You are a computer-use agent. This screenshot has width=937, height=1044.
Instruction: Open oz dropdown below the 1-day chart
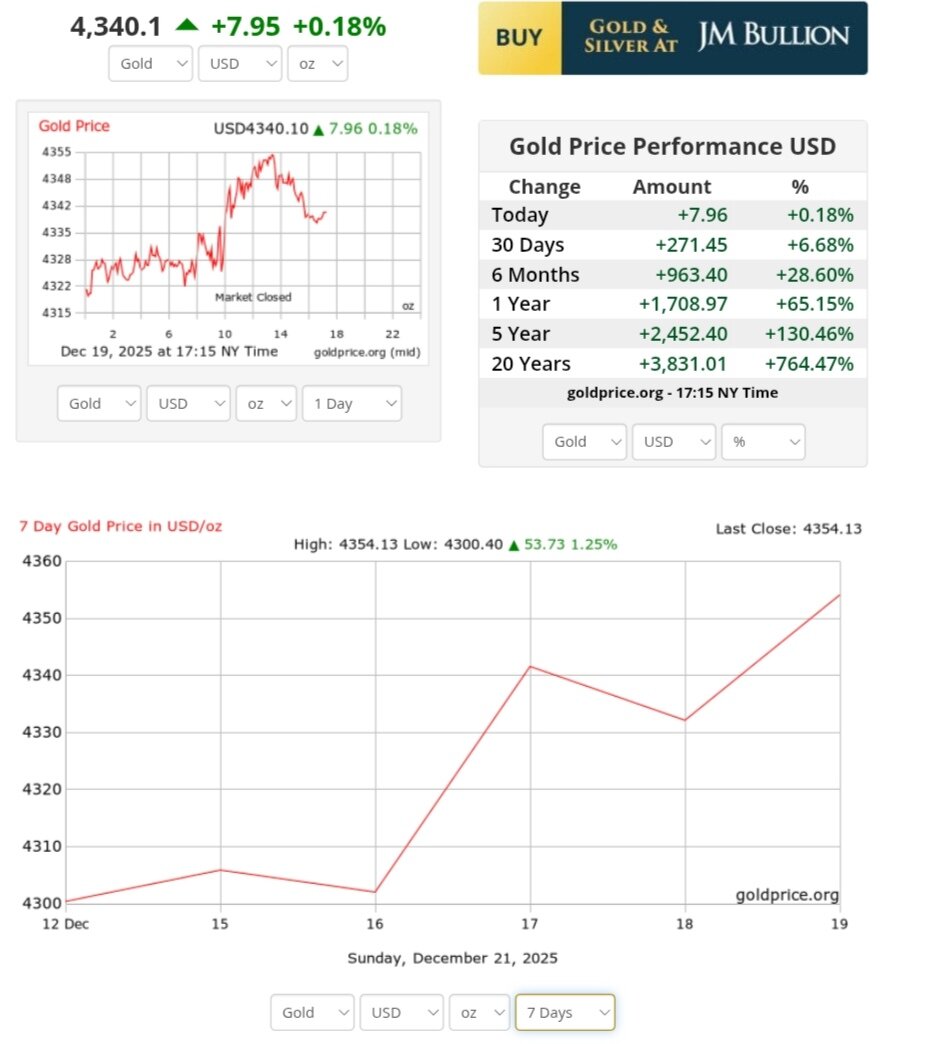[x=266, y=404]
